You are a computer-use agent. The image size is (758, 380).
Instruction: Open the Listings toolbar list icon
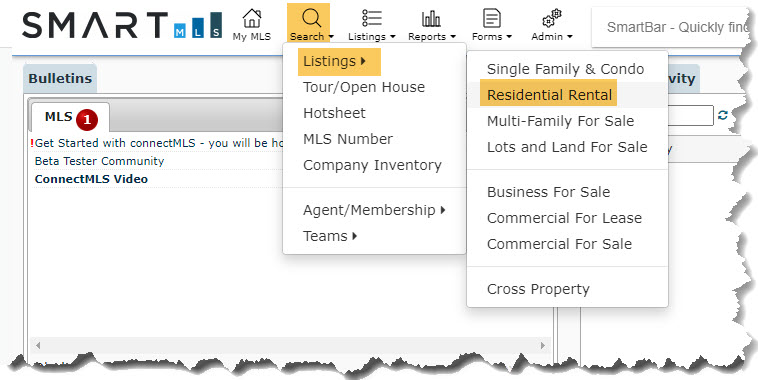tap(372, 18)
